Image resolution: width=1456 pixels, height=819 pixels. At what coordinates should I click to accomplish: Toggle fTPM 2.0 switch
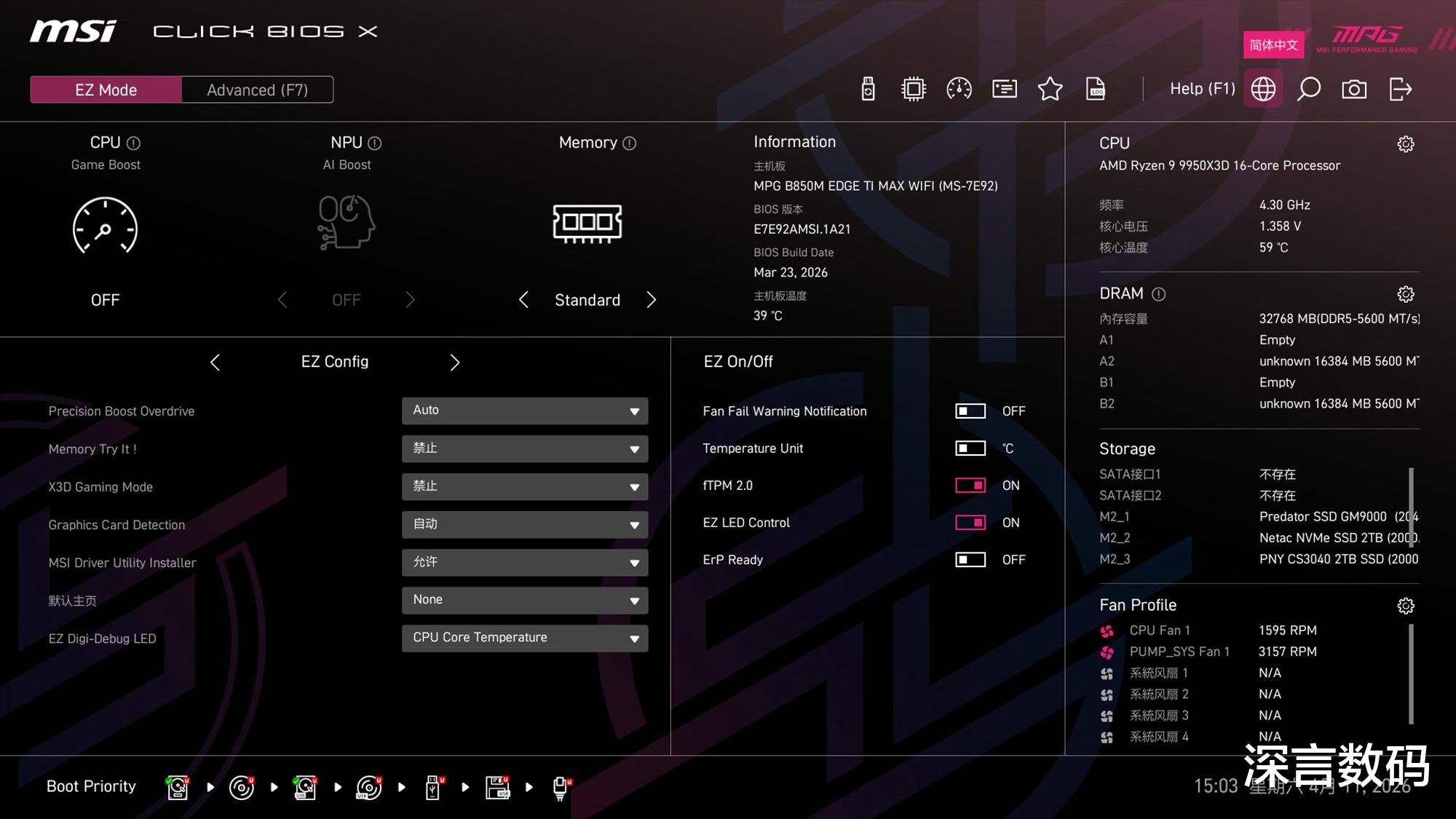tap(970, 486)
